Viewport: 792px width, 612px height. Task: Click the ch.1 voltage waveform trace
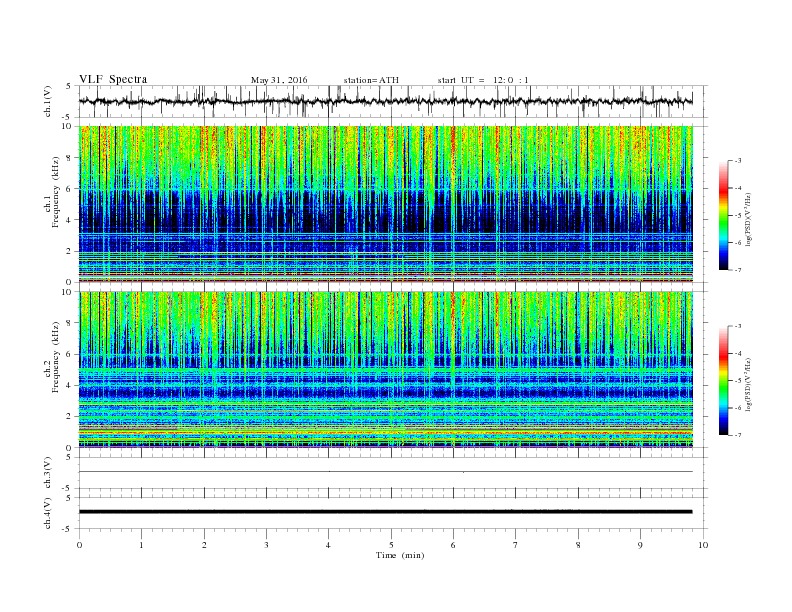pos(386,101)
